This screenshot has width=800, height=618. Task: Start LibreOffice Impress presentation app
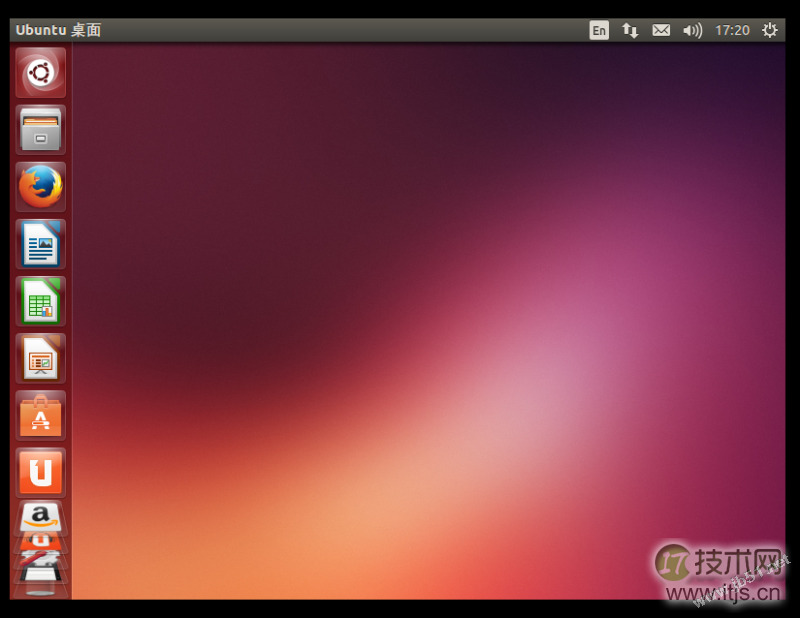(40, 358)
